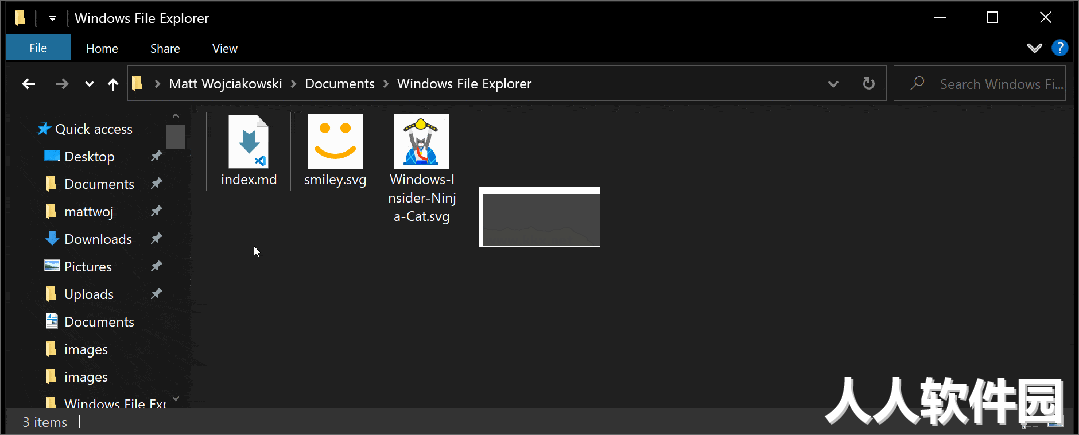The width and height of the screenshot is (1079, 435).
Task: Expand chevron after Matt Wojciakowski breadcrumb
Action: click(295, 84)
